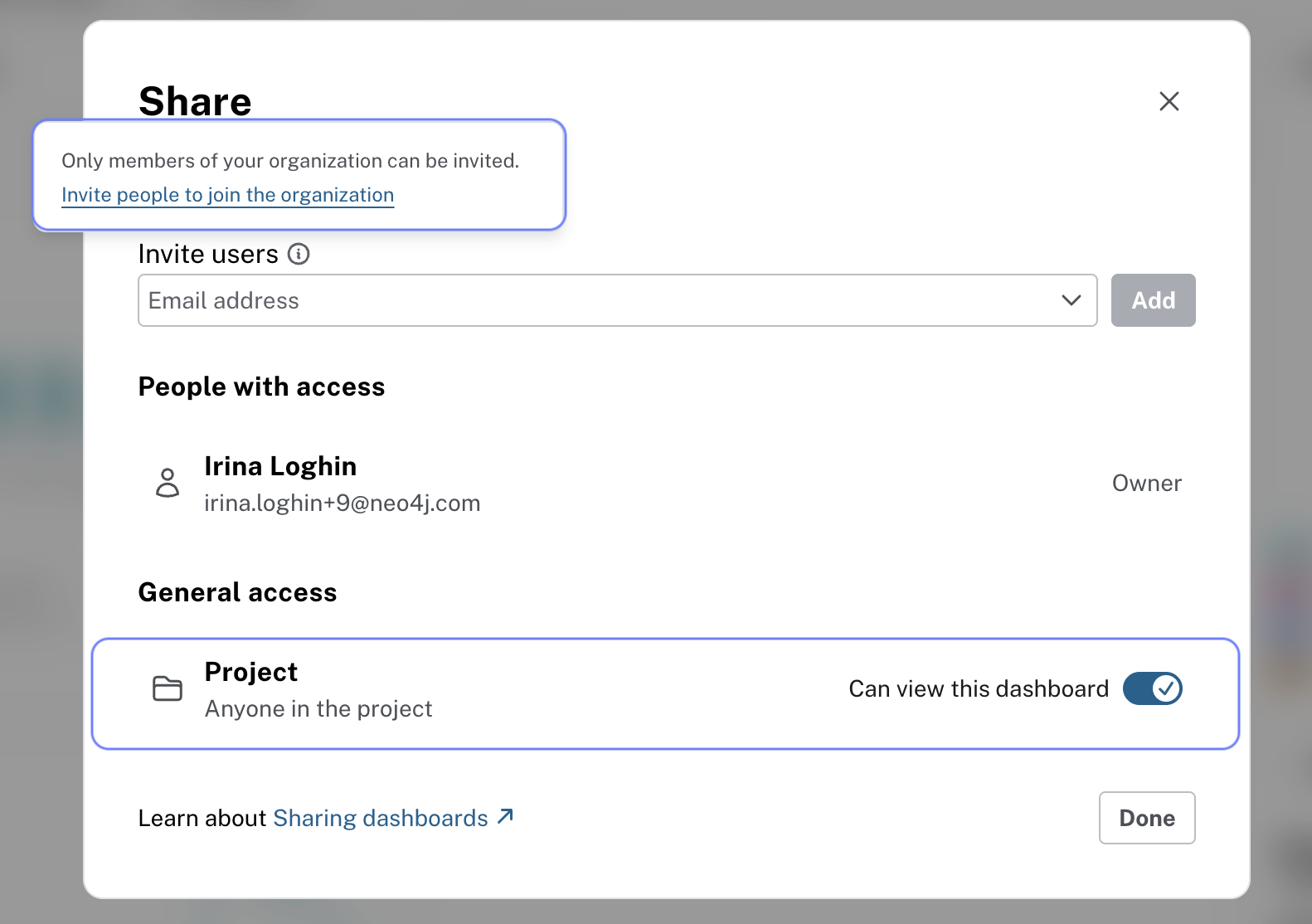Click the Add button
1312x924 pixels.
point(1153,300)
